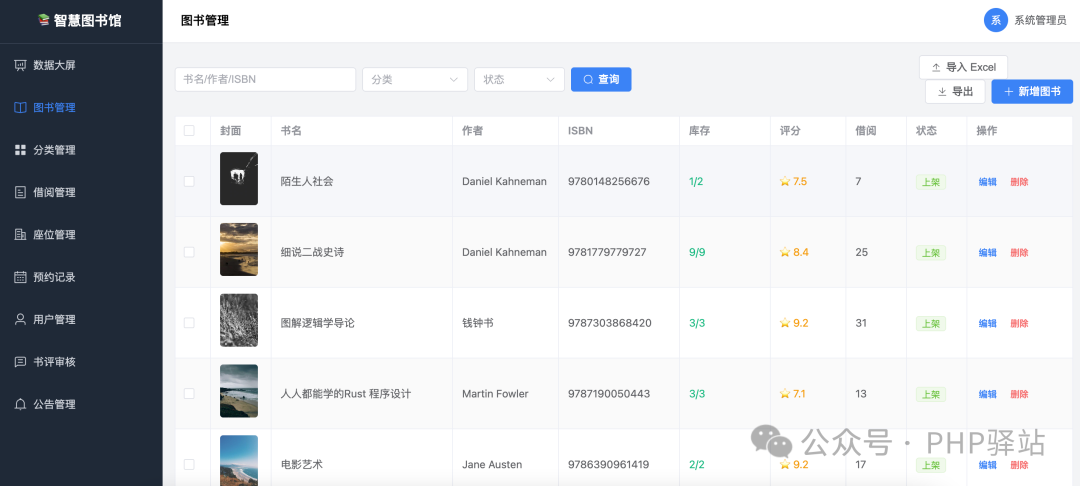Open 数据大屏 in the sidebar
This screenshot has height=486, width=1080.
(x=81, y=65)
